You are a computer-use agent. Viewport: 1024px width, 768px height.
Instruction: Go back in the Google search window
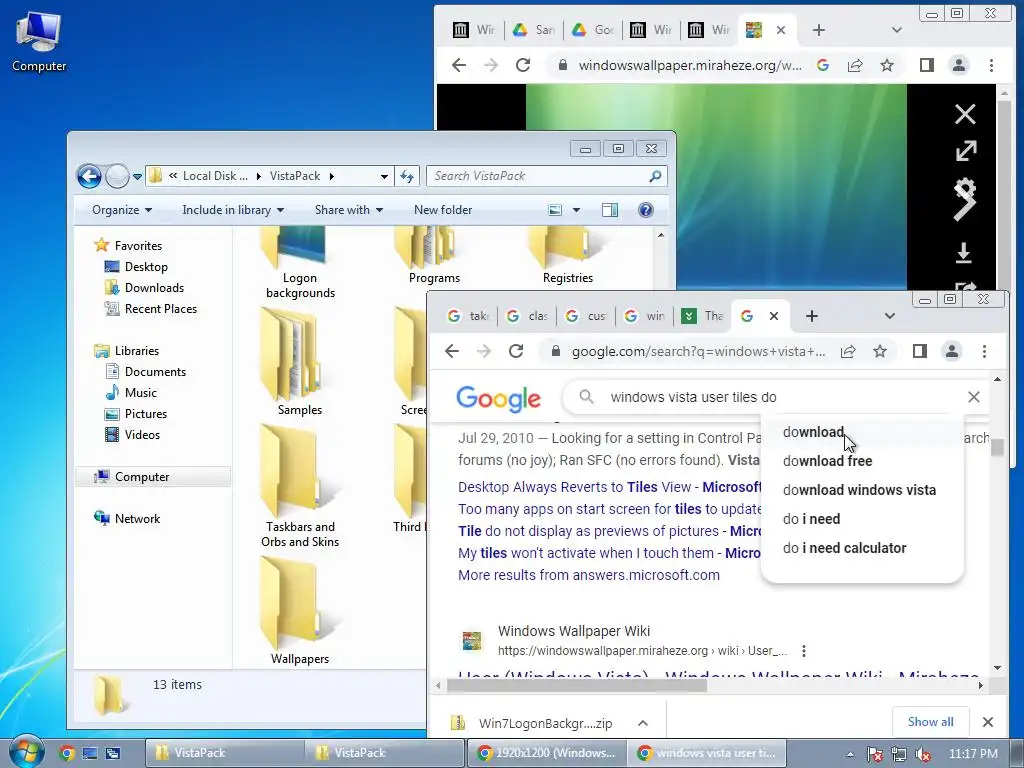452,351
